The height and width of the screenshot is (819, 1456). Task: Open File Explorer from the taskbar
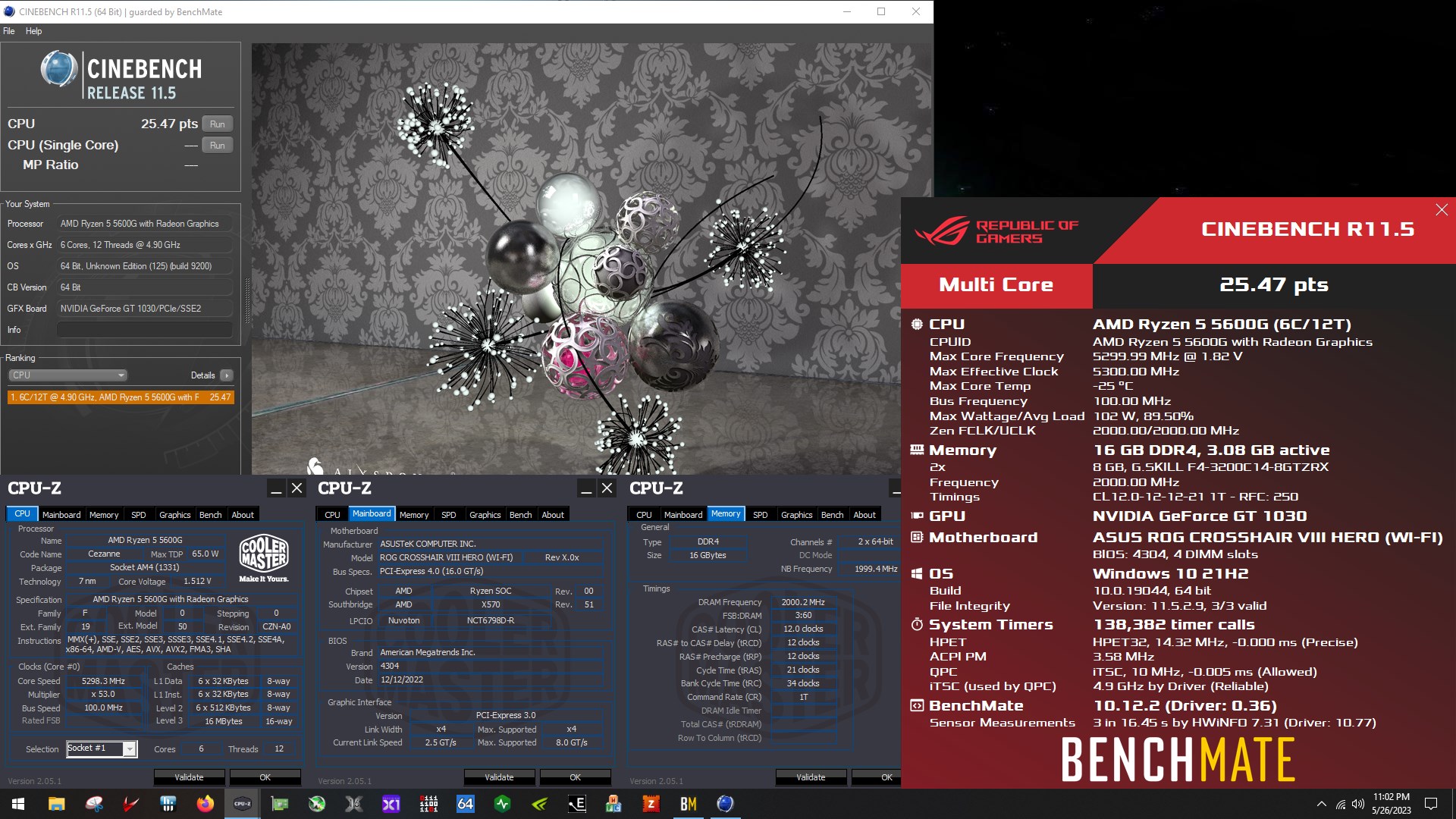coord(56,804)
